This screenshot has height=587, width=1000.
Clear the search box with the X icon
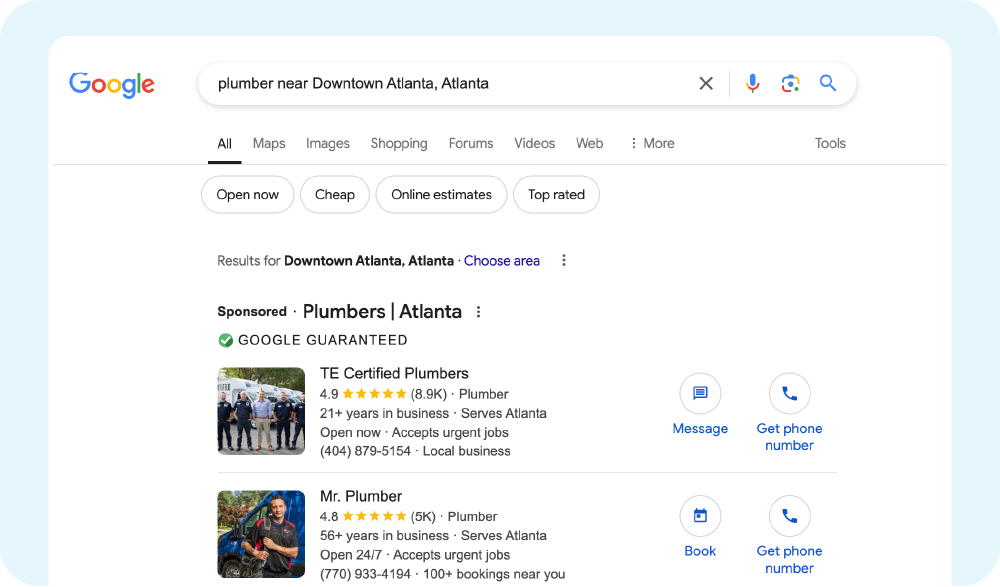(706, 83)
